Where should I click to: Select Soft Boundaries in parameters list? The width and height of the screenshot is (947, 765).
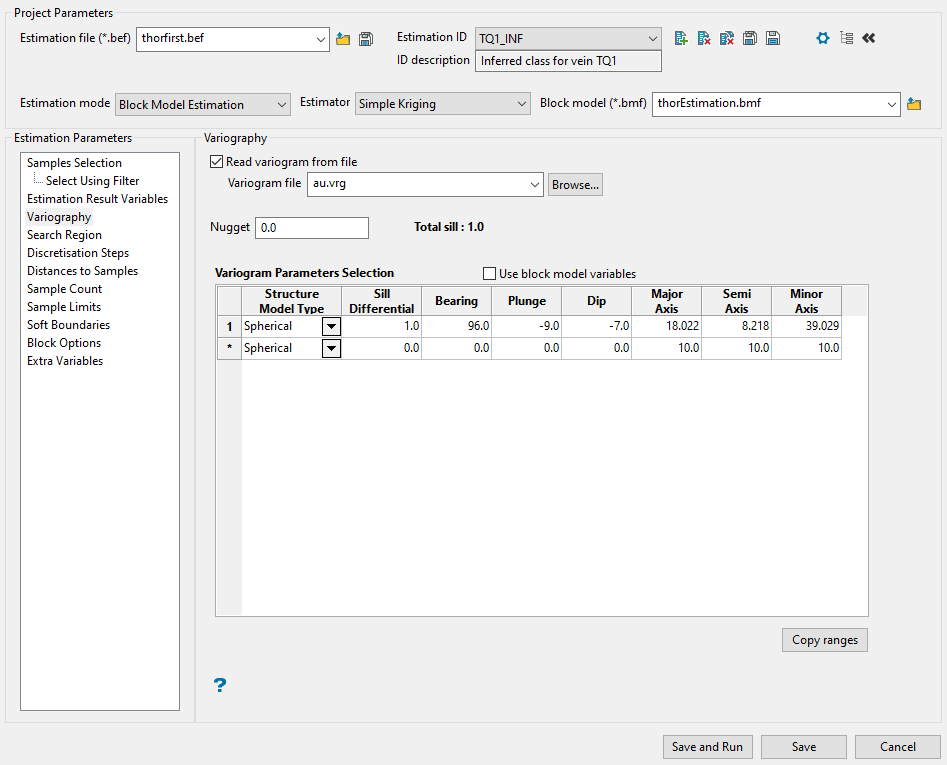pos(68,325)
